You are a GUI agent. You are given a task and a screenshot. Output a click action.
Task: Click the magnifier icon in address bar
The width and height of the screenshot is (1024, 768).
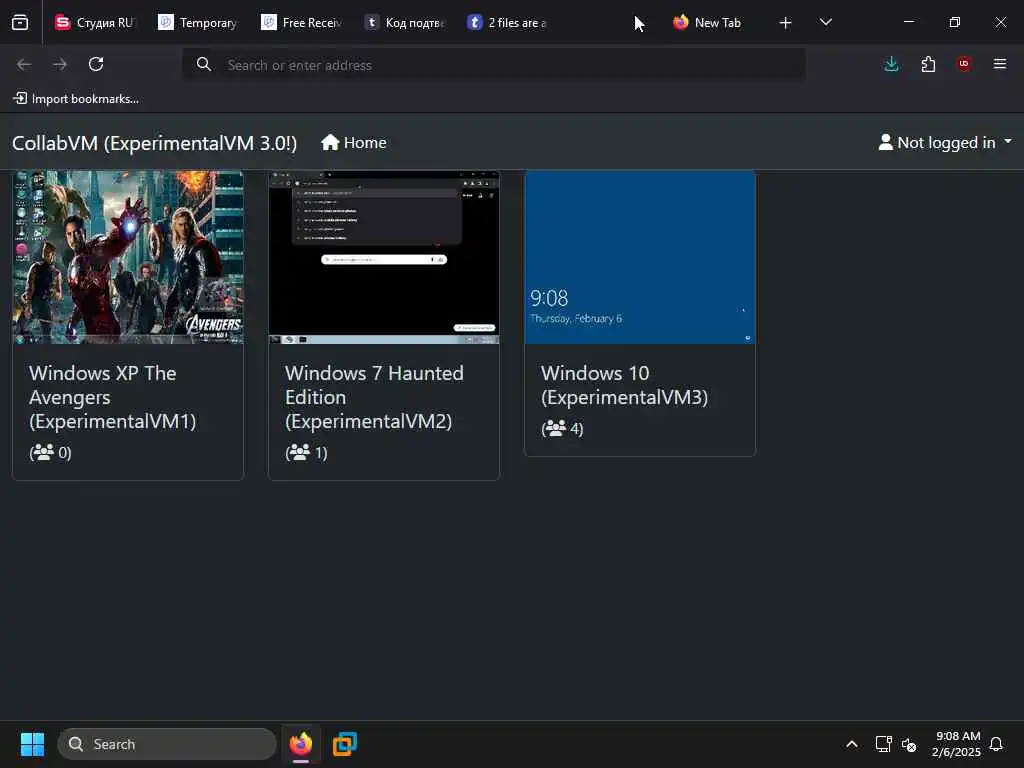(204, 64)
